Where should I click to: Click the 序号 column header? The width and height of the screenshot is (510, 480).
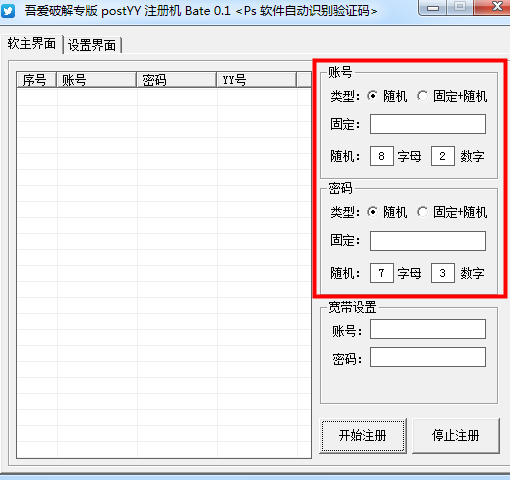click(36, 80)
